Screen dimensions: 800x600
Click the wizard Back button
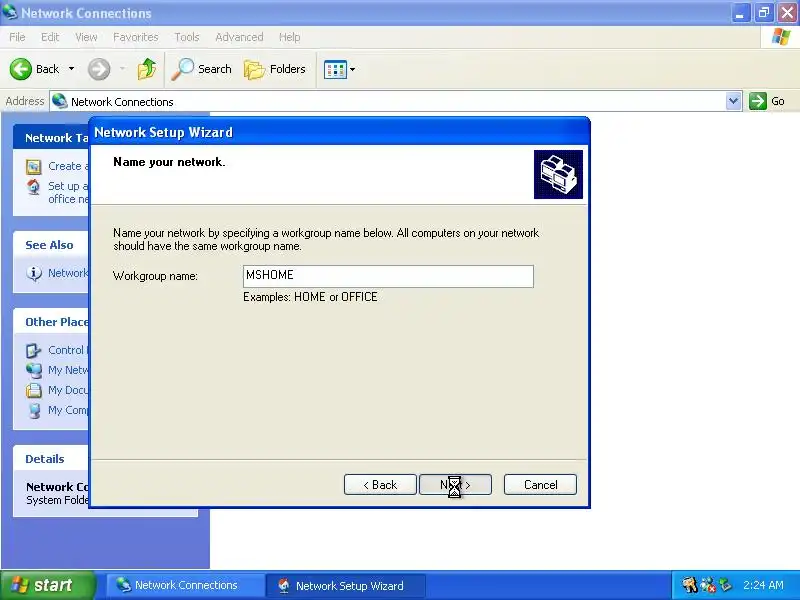pos(380,485)
